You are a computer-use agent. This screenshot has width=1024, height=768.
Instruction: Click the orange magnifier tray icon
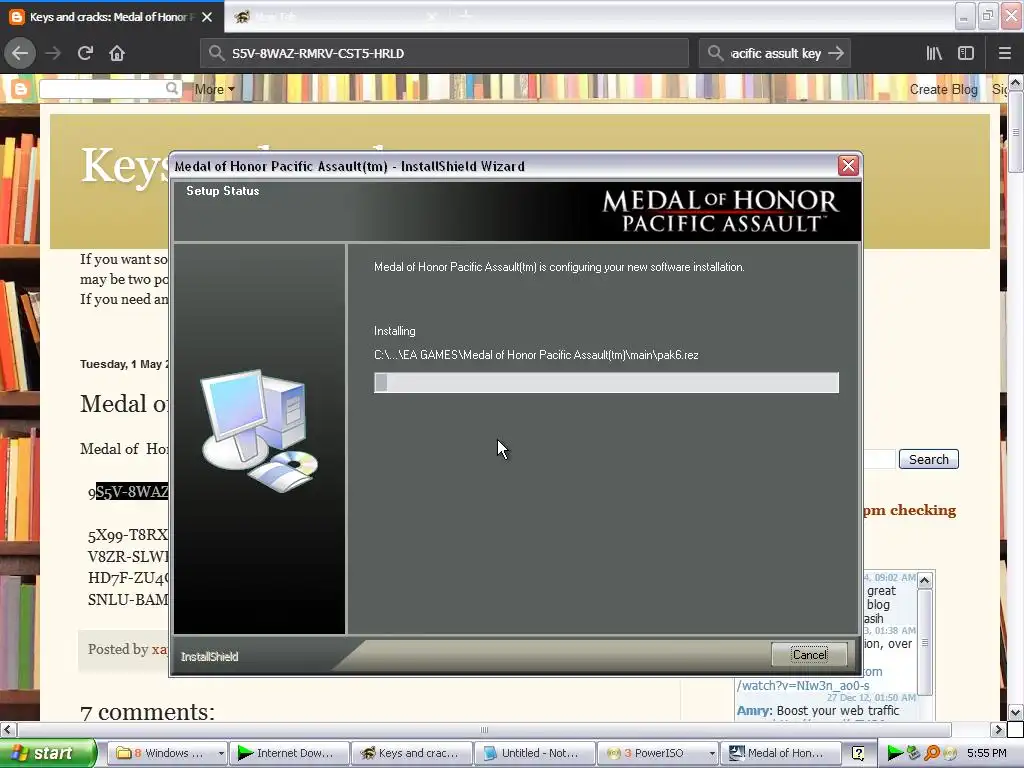pyautogui.click(x=932, y=753)
